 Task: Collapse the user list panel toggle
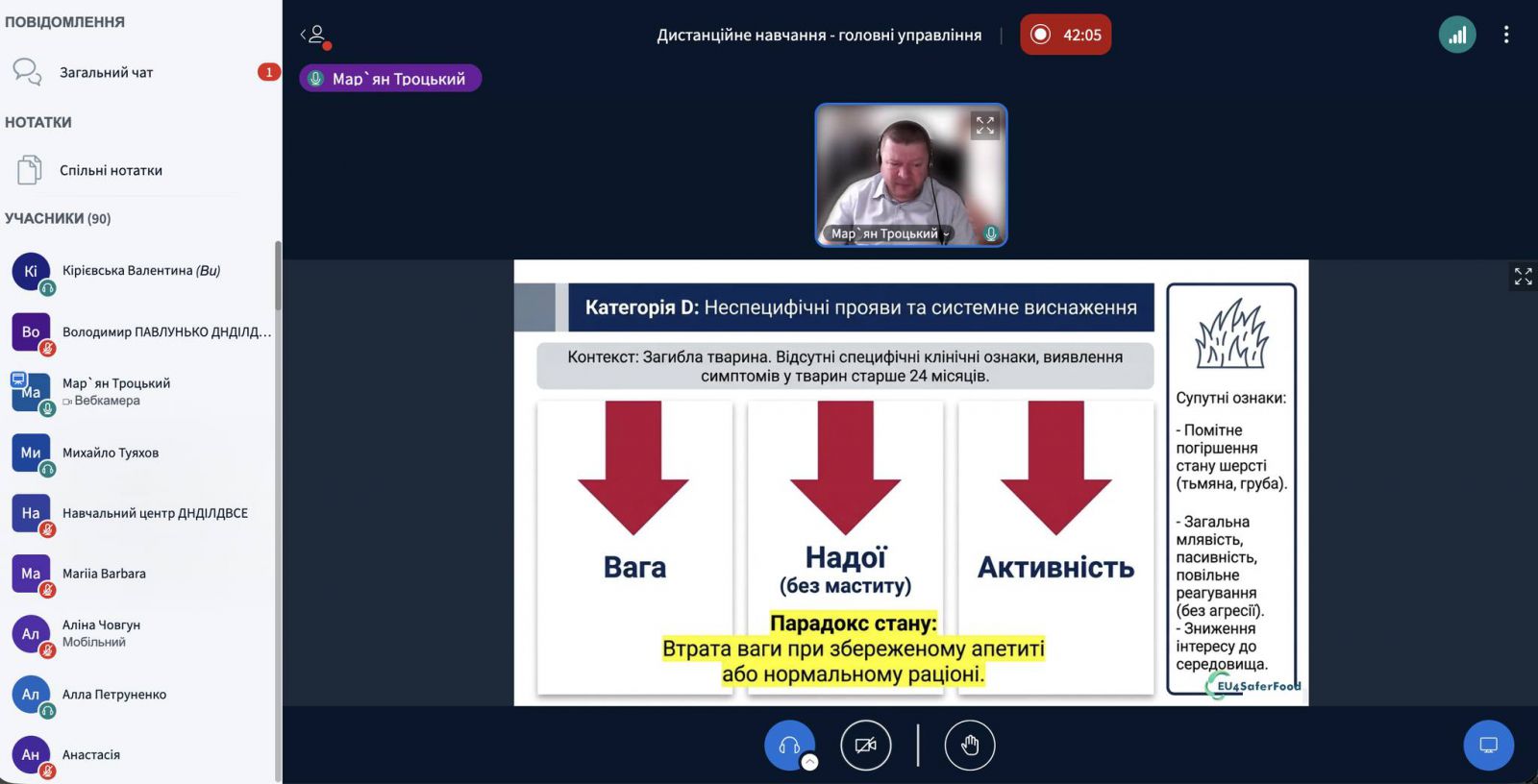pyautogui.click(x=315, y=36)
